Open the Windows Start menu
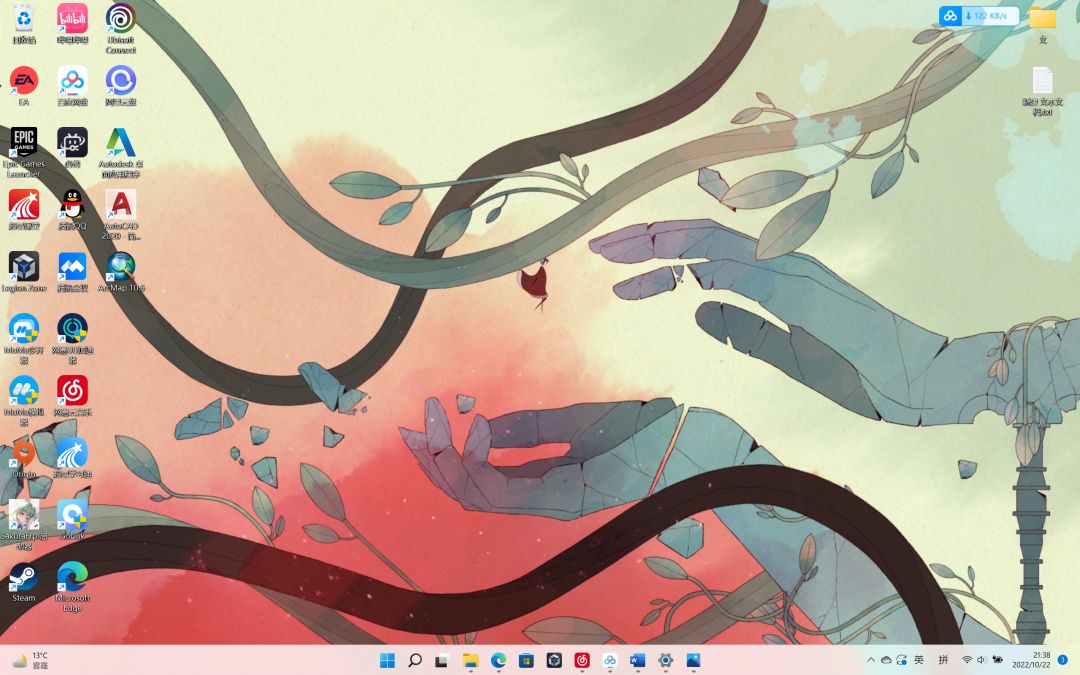Screen dimensions: 1080x675 (x=388, y=661)
